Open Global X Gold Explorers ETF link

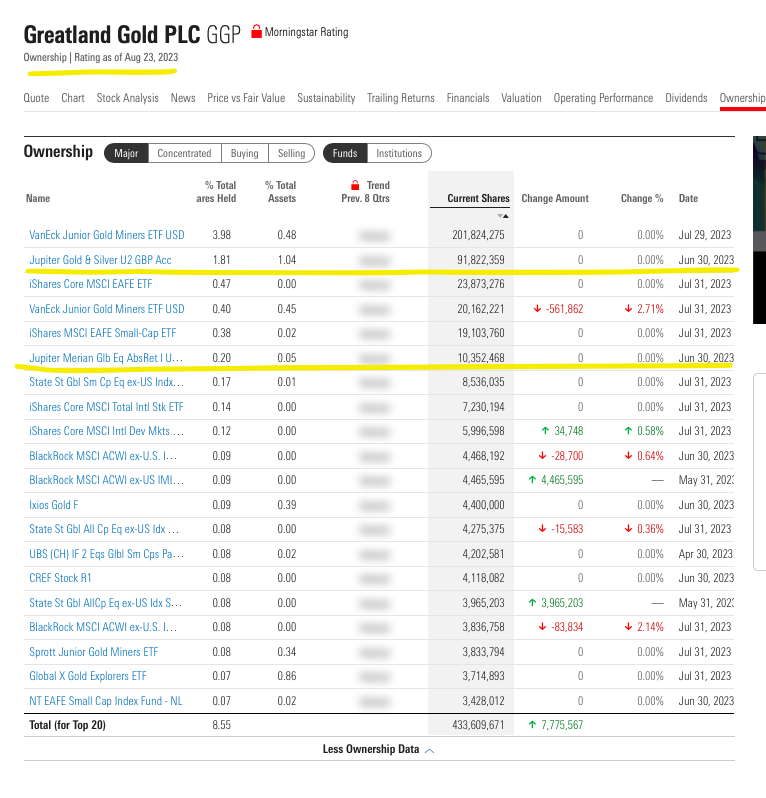88,676
